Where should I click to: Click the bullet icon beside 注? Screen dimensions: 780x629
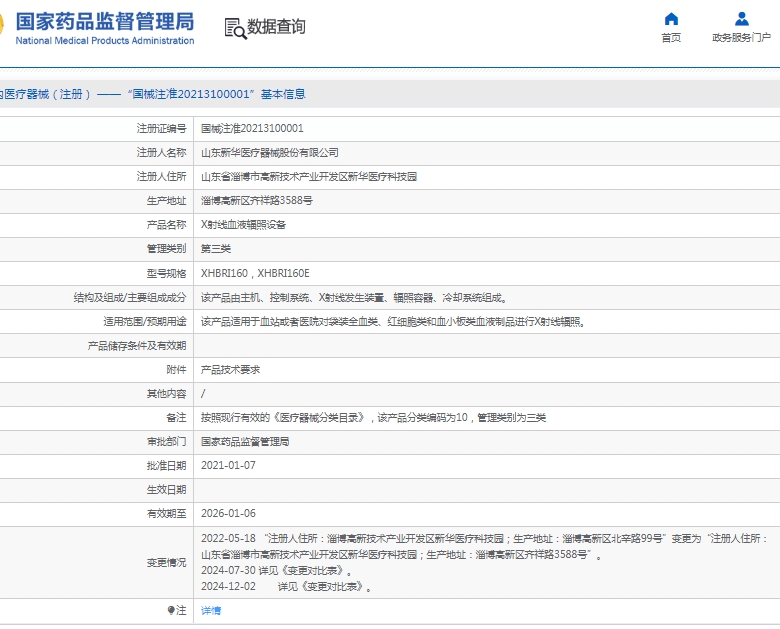click(x=171, y=610)
